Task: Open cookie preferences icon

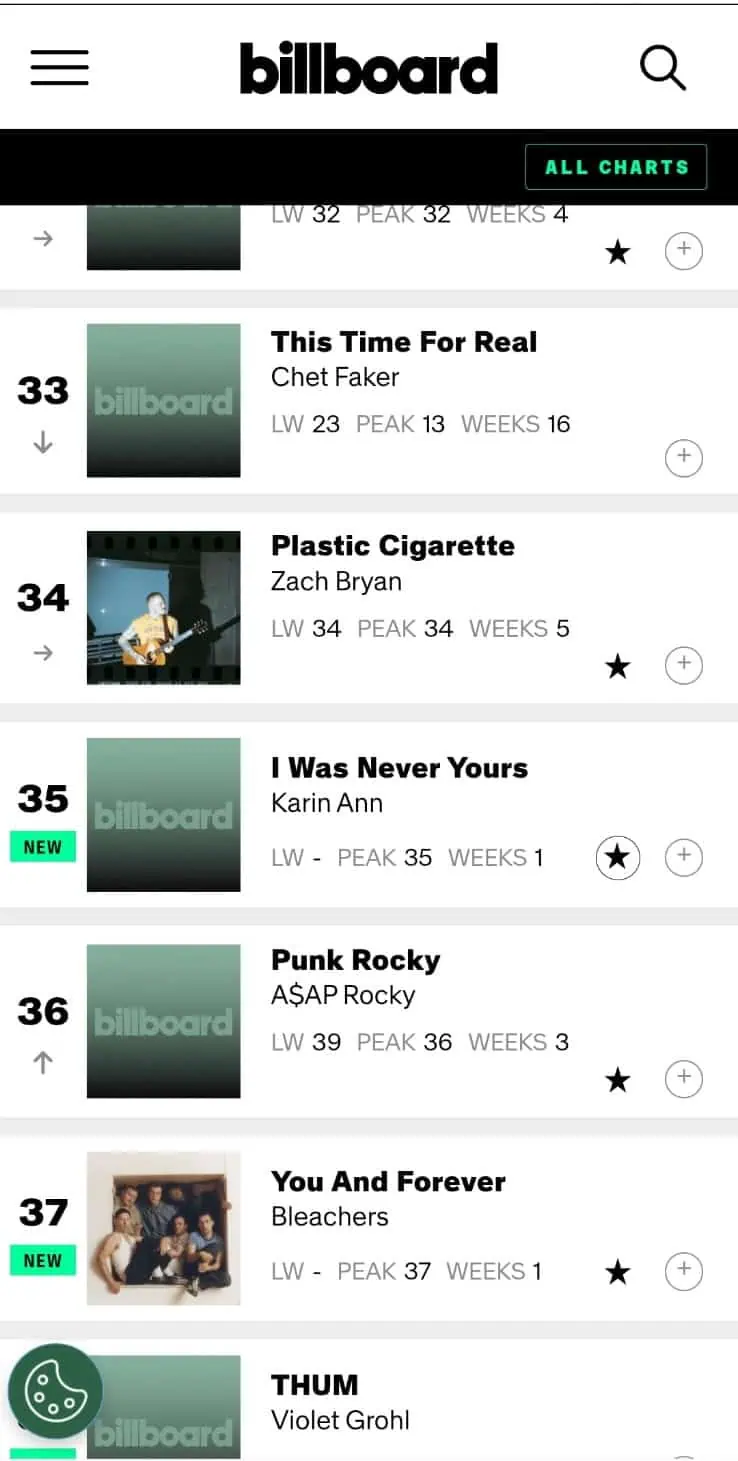Action: 55,1391
